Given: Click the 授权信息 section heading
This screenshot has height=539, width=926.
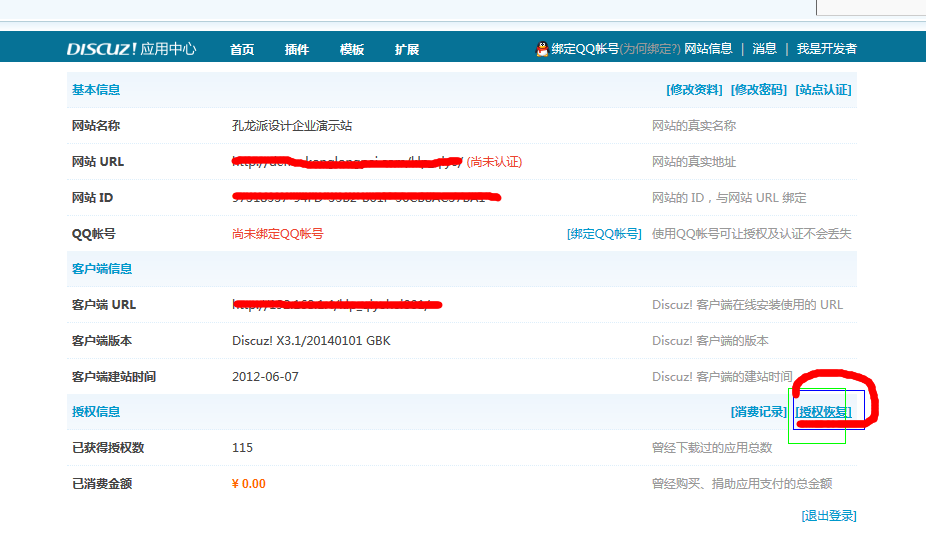Looking at the screenshot, I should [96, 411].
